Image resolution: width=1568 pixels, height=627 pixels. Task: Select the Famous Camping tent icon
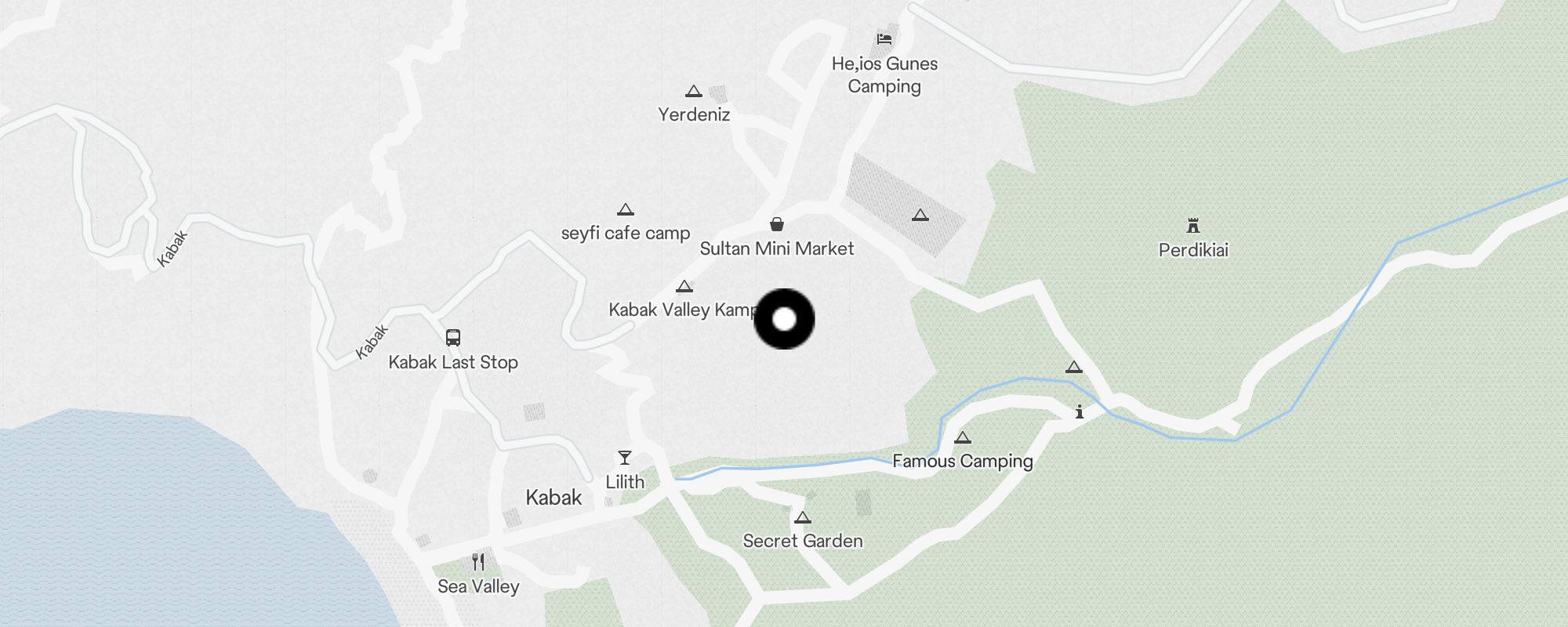point(963,437)
